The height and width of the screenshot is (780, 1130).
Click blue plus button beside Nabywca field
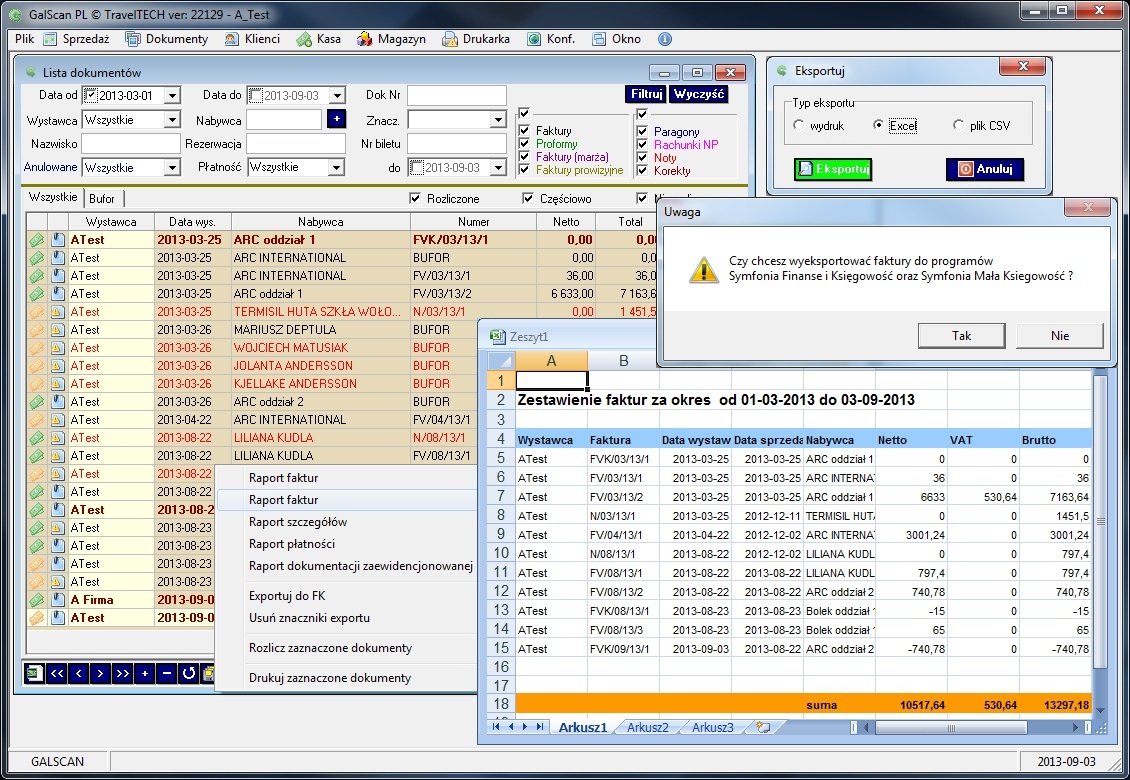pos(337,119)
